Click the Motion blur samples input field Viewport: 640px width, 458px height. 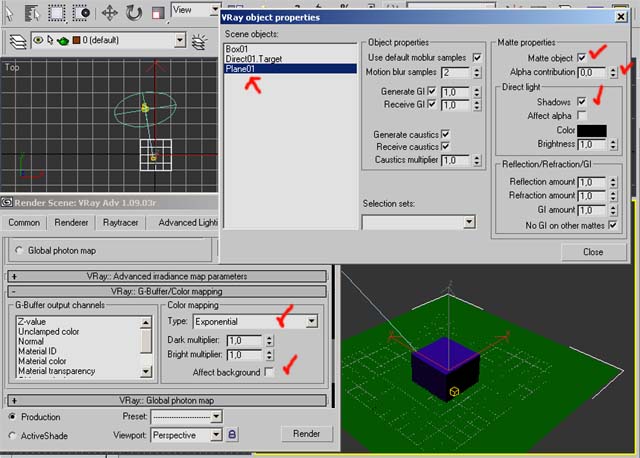point(456,73)
